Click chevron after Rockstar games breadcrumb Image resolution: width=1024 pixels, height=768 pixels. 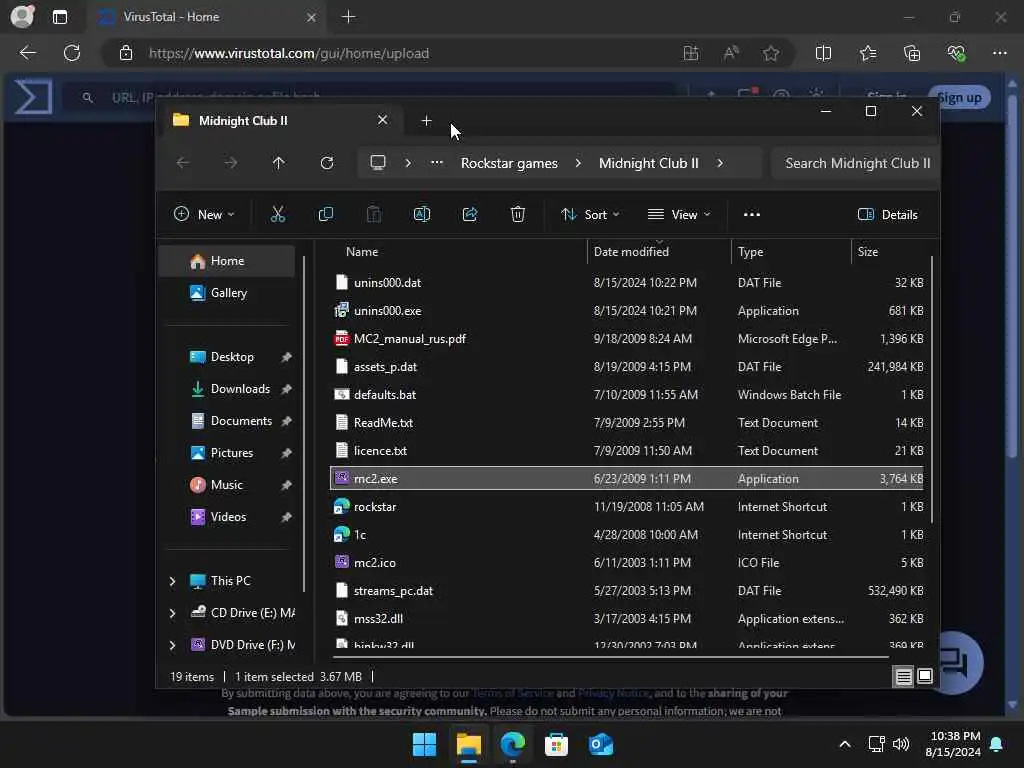click(578, 163)
